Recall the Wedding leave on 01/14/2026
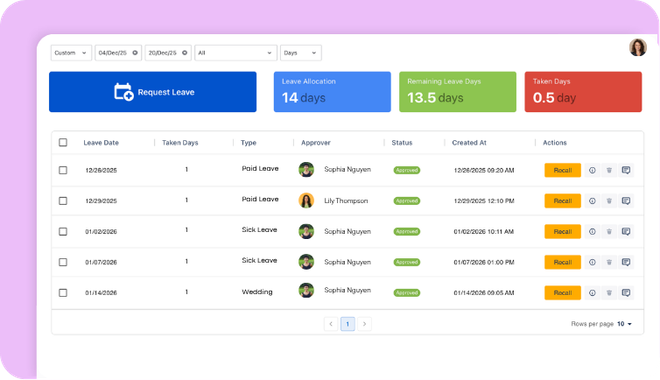This screenshot has width=660, height=380. click(x=563, y=293)
